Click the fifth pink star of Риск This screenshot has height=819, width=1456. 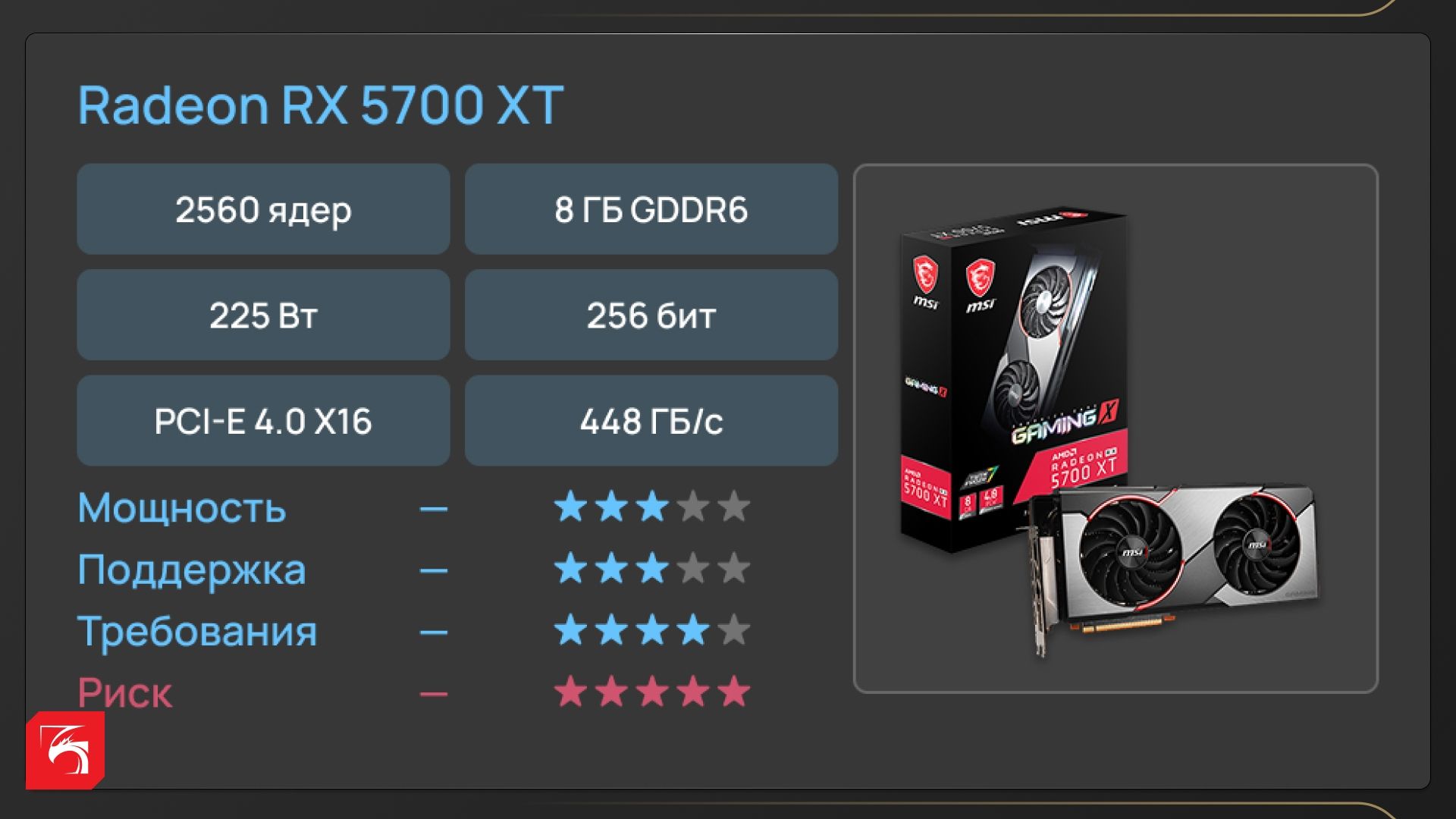734,692
